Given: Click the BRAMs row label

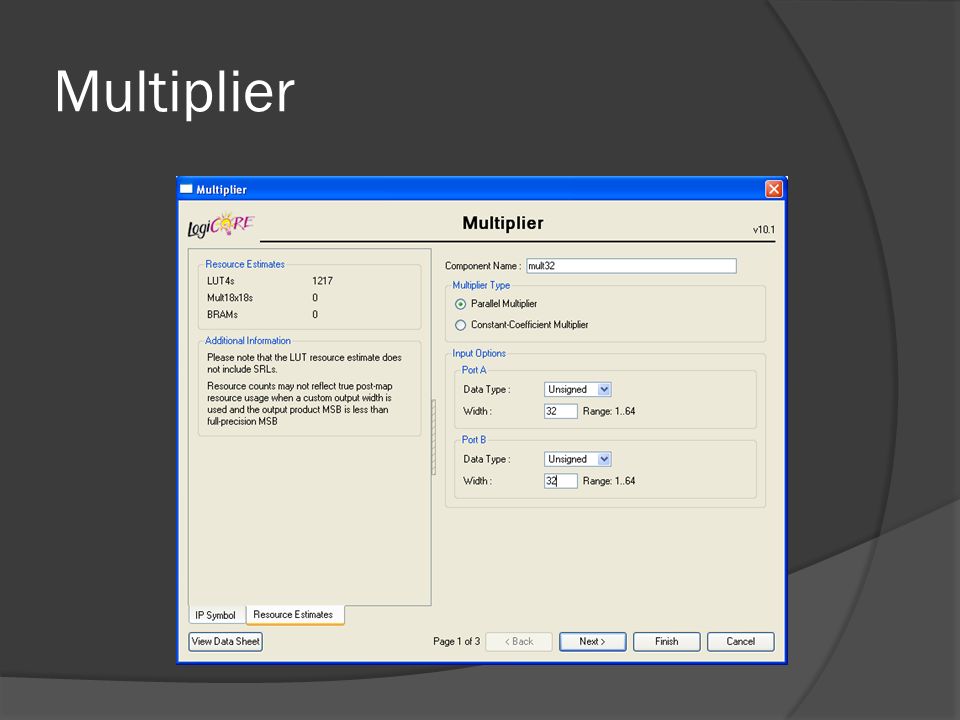Looking at the screenshot, I should (222, 315).
